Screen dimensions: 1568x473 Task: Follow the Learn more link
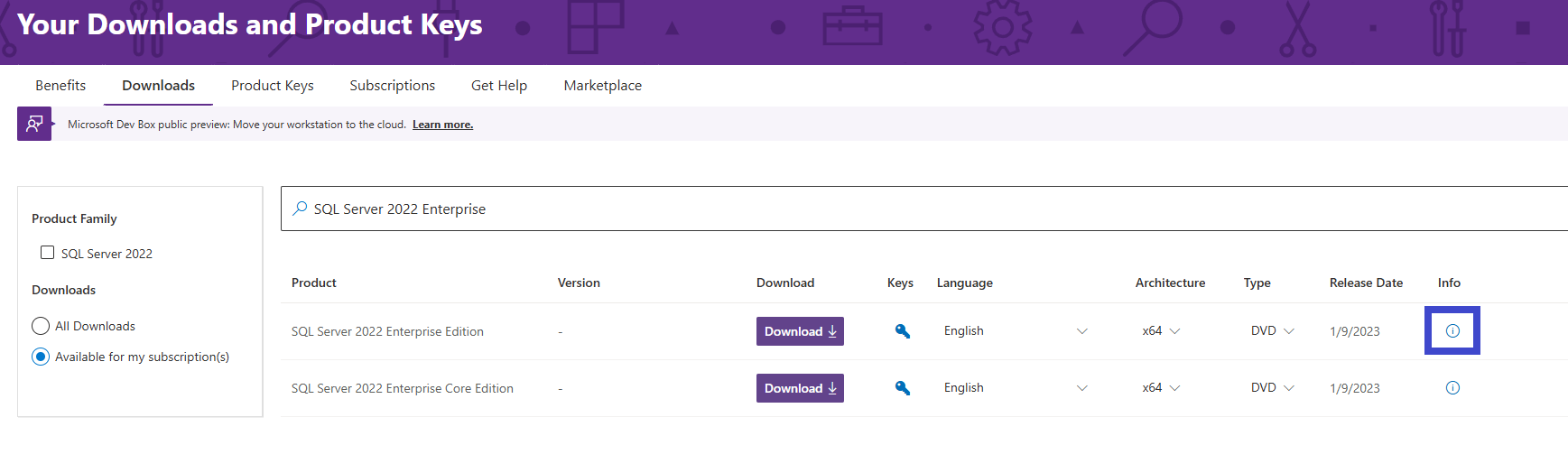click(442, 125)
